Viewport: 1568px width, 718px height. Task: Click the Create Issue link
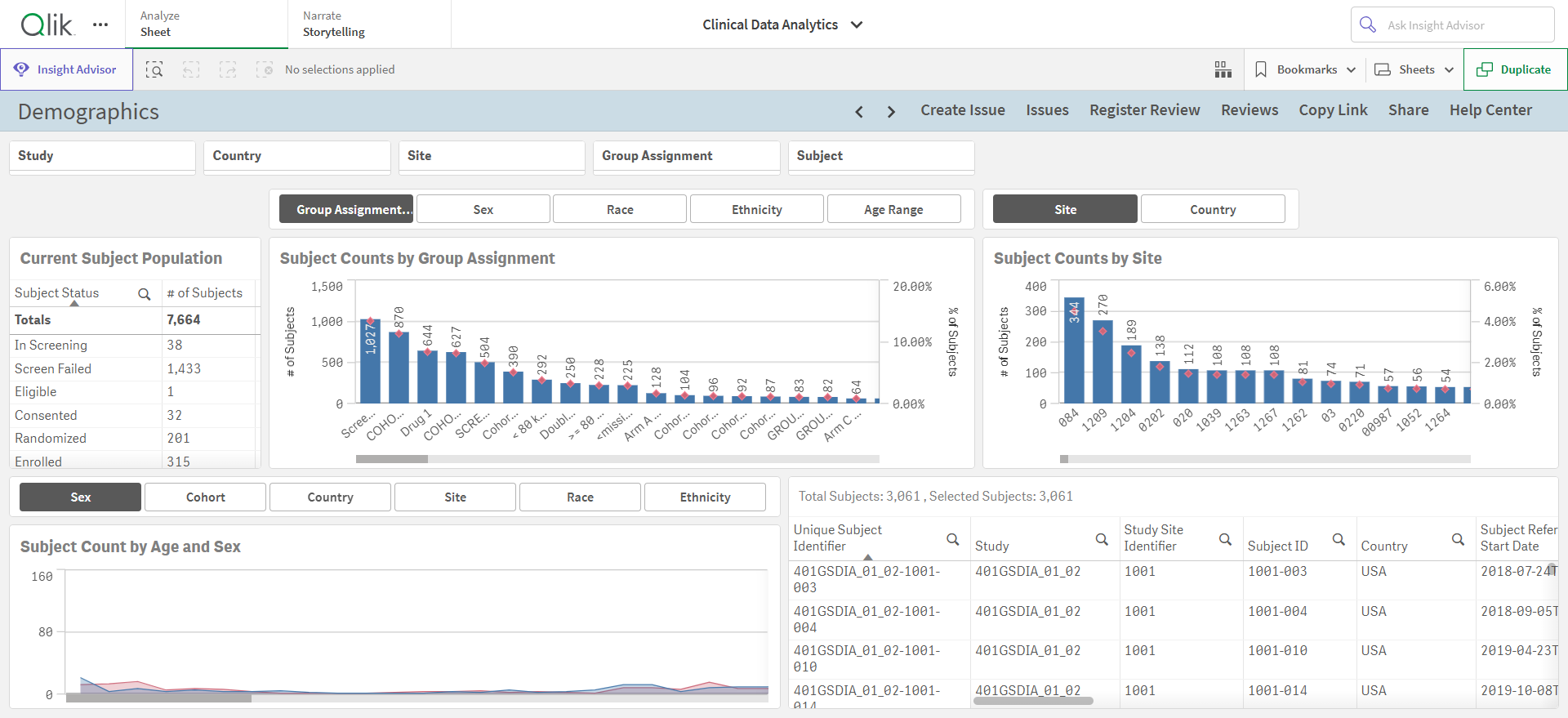pos(963,110)
